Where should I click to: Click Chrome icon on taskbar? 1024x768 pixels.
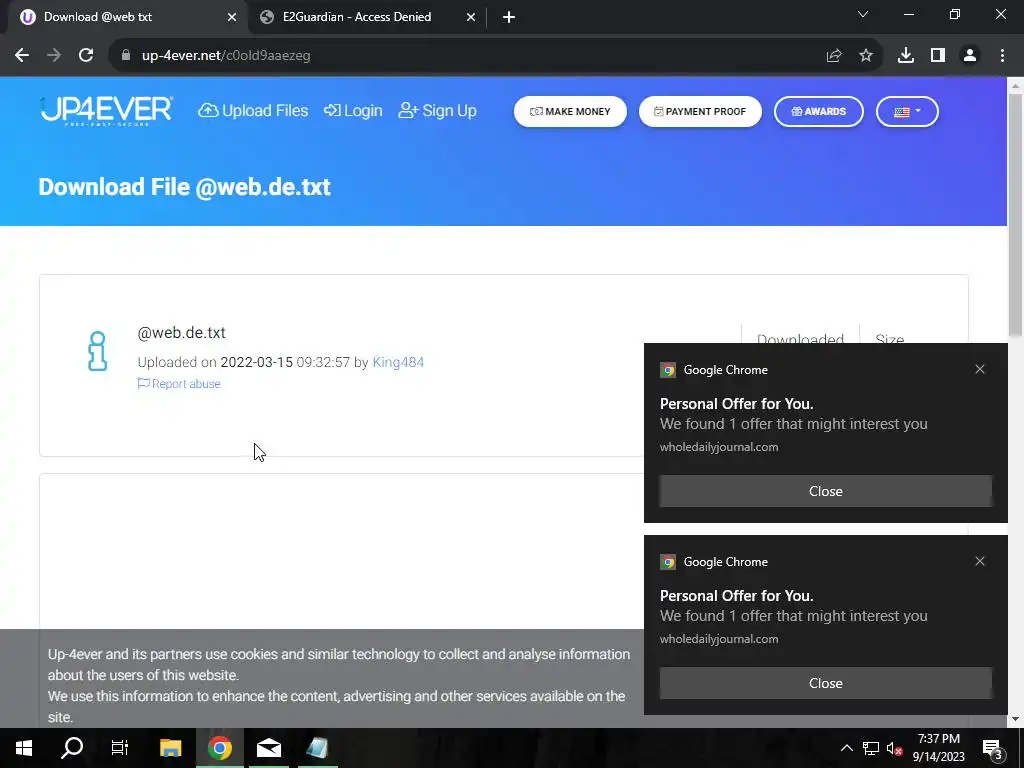(220, 748)
